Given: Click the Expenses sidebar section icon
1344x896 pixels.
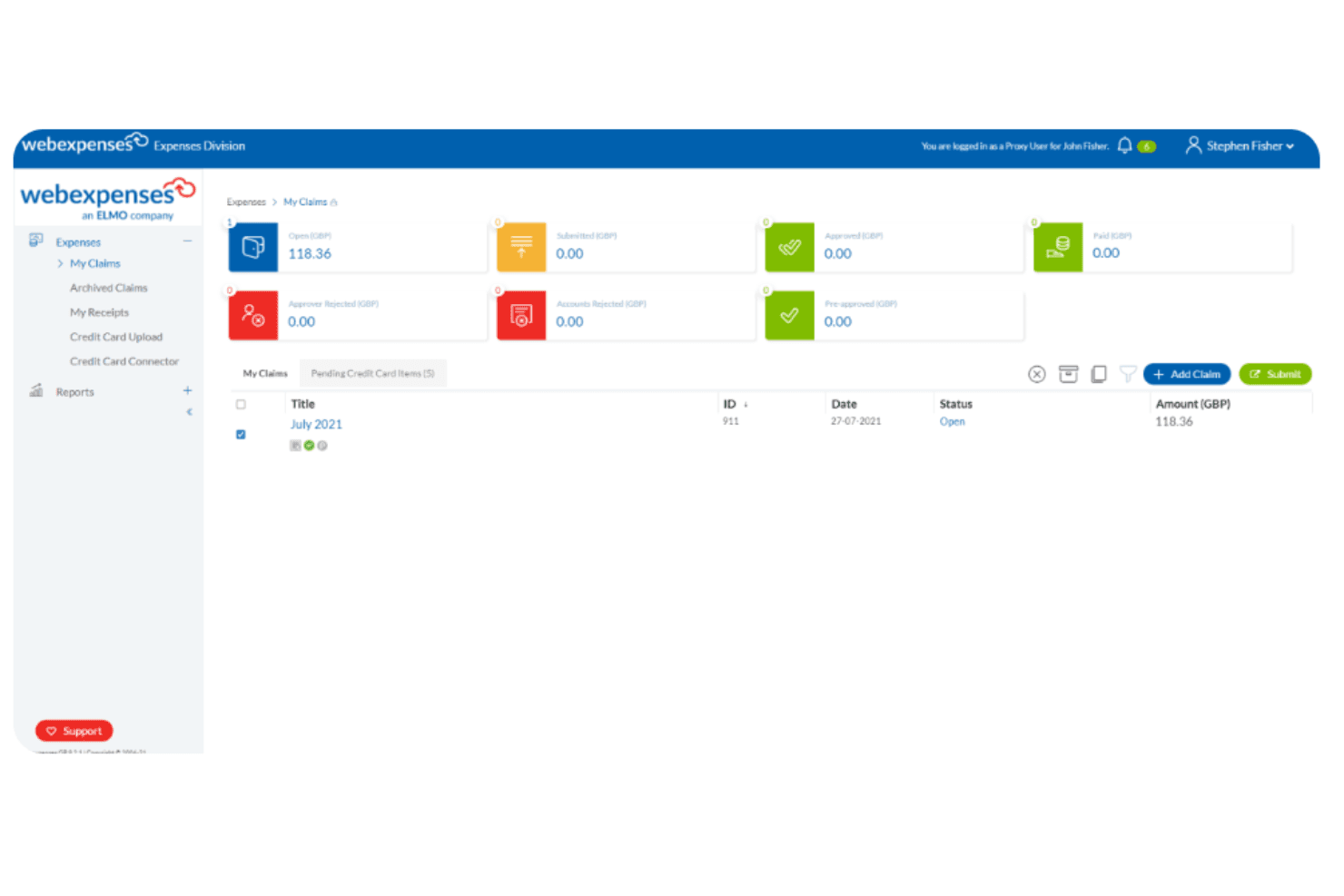Looking at the screenshot, I should pyautogui.click(x=36, y=241).
